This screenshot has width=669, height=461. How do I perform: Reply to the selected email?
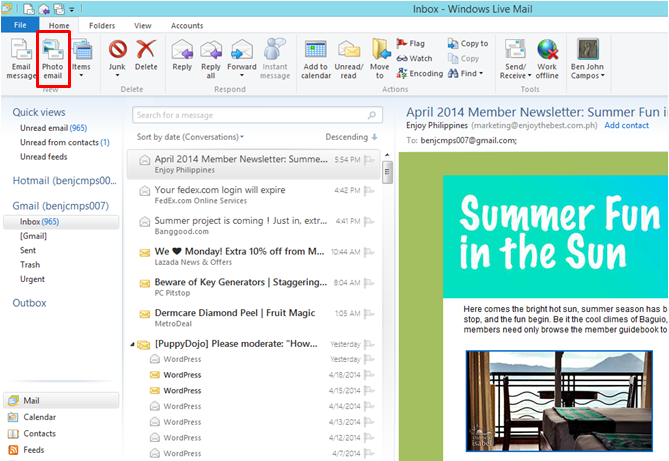click(x=182, y=55)
